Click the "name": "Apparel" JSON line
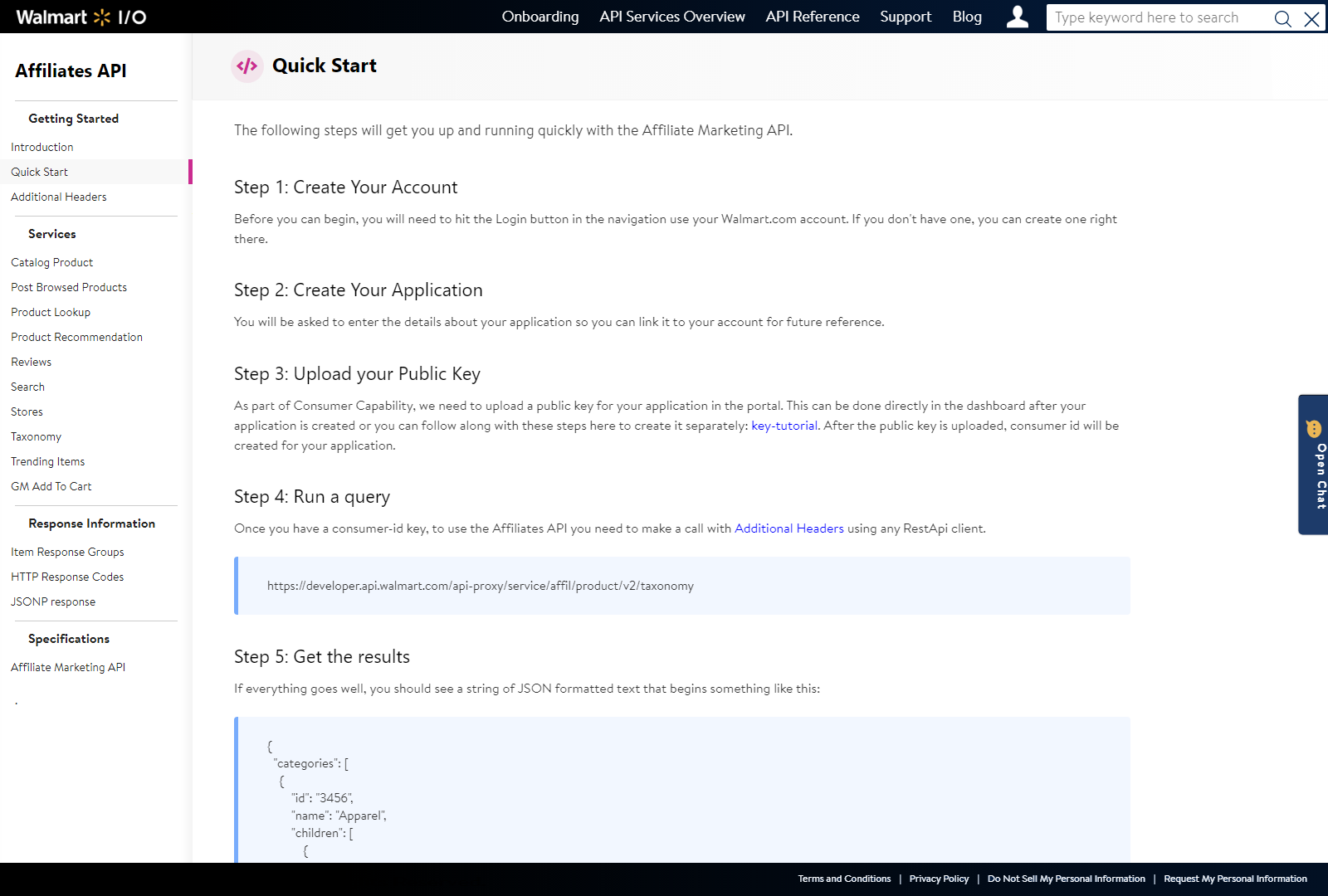 (x=339, y=816)
